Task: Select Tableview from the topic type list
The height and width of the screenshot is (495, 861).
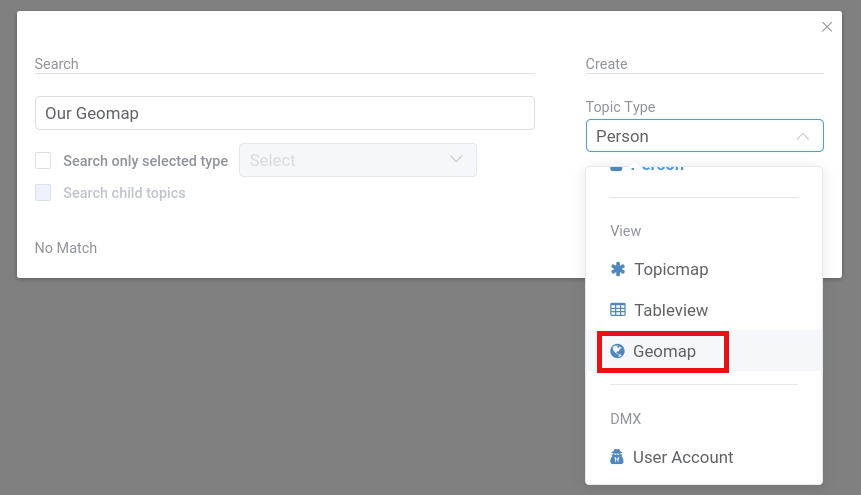Action: point(671,310)
